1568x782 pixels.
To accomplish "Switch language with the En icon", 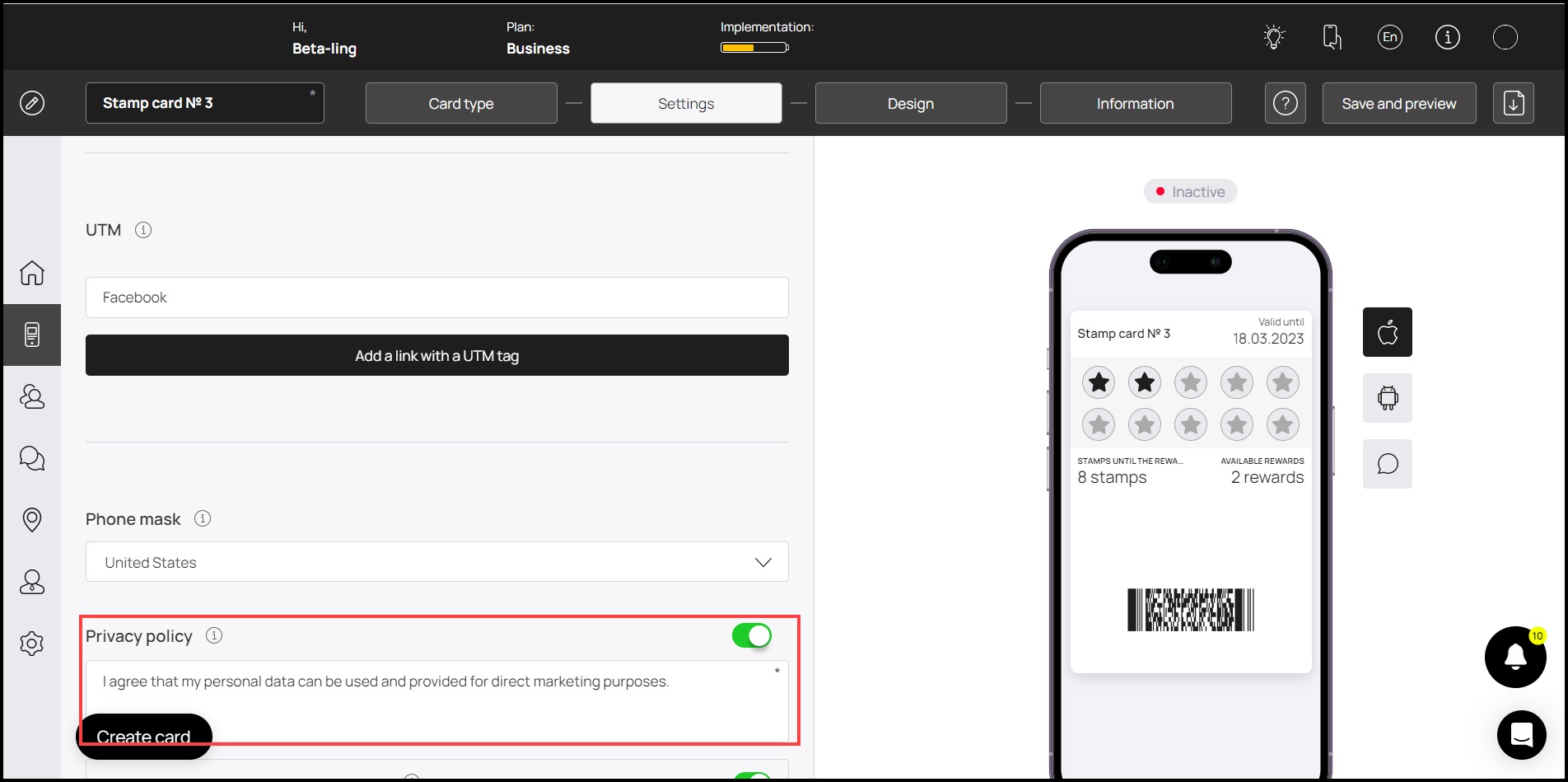I will click(x=1390, y=37).
